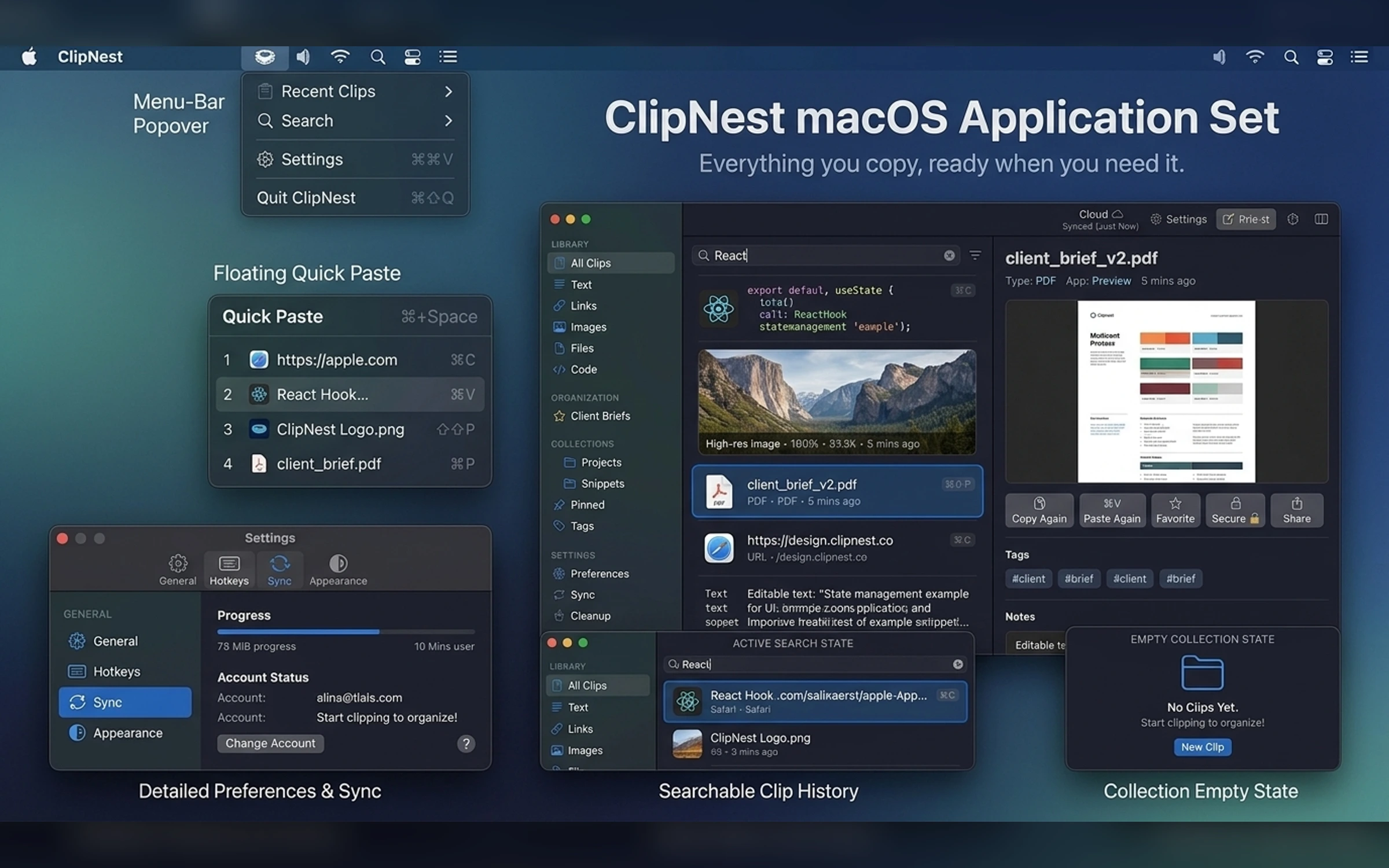The image size is (1389, 868).
Task: Click New Clip in empty collection state
Action: click(x=1202, y=747)
